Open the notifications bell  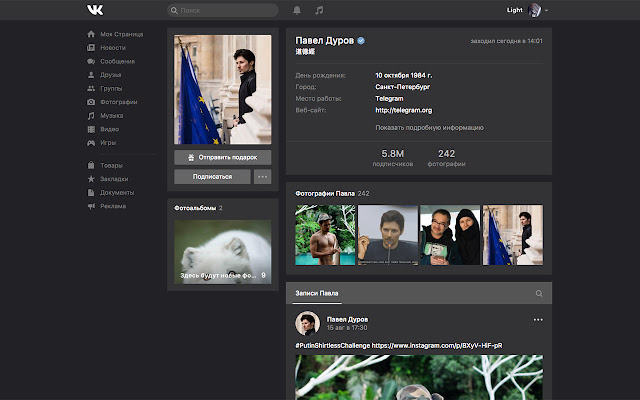[x=296, y=10]
